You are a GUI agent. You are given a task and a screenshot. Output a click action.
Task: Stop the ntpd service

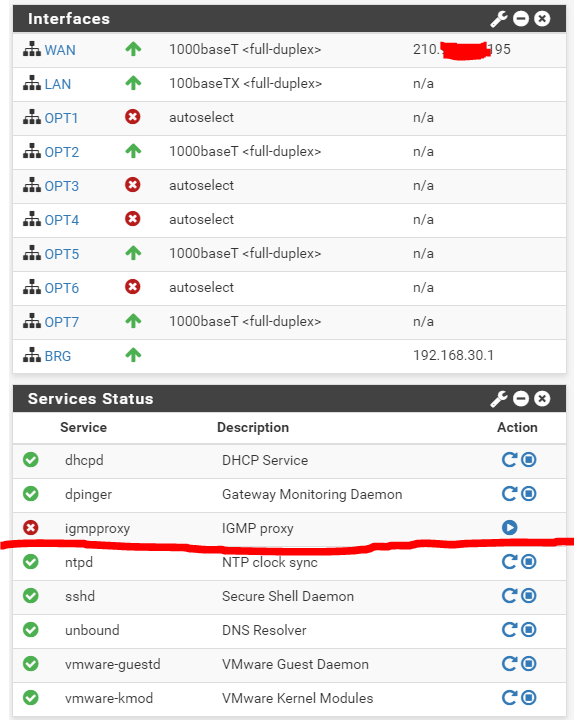[x=529, y=562]
